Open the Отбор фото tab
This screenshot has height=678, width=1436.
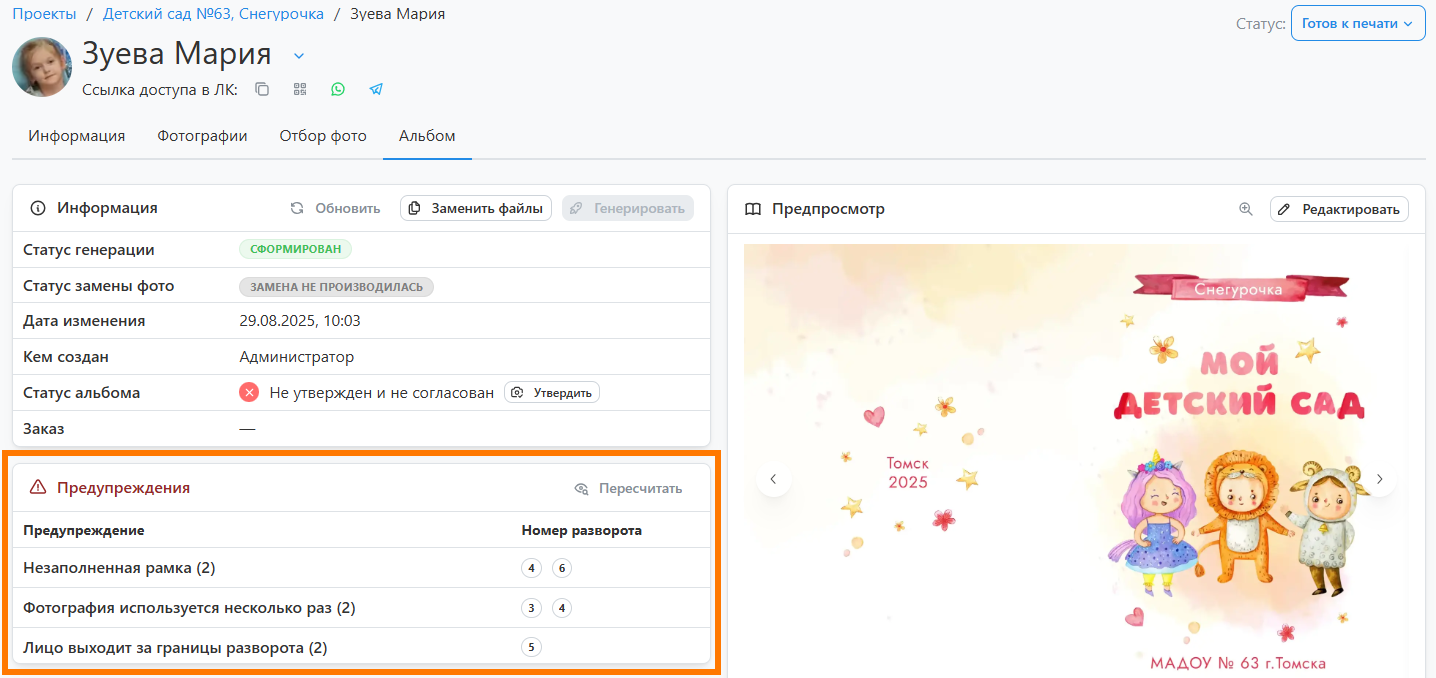322,136
